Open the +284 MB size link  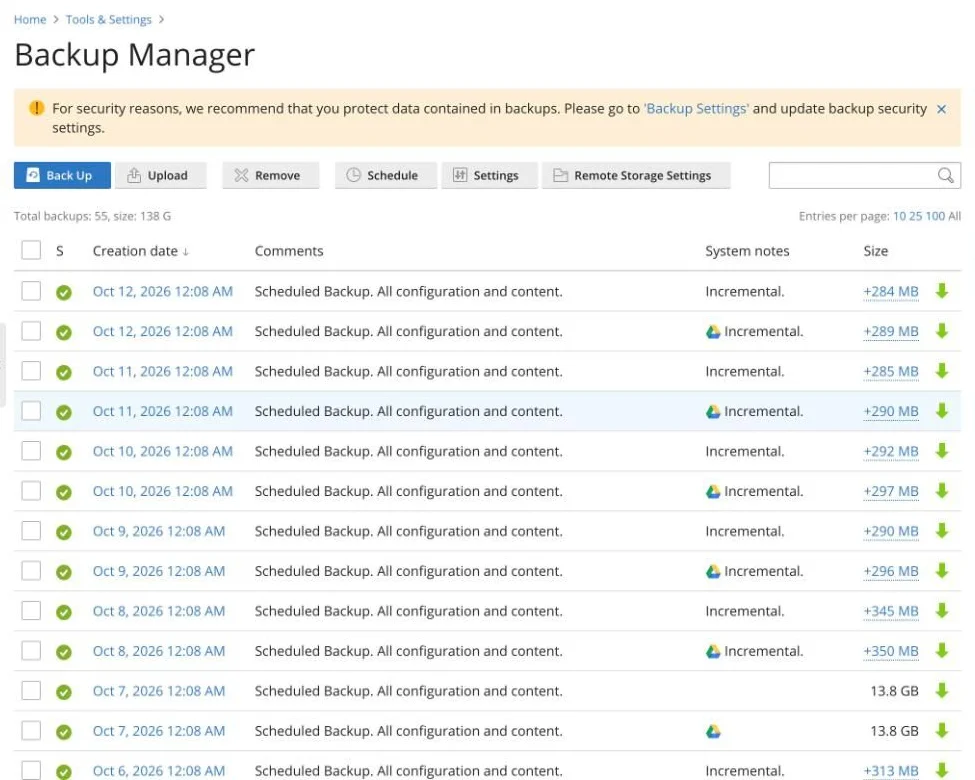890,291
